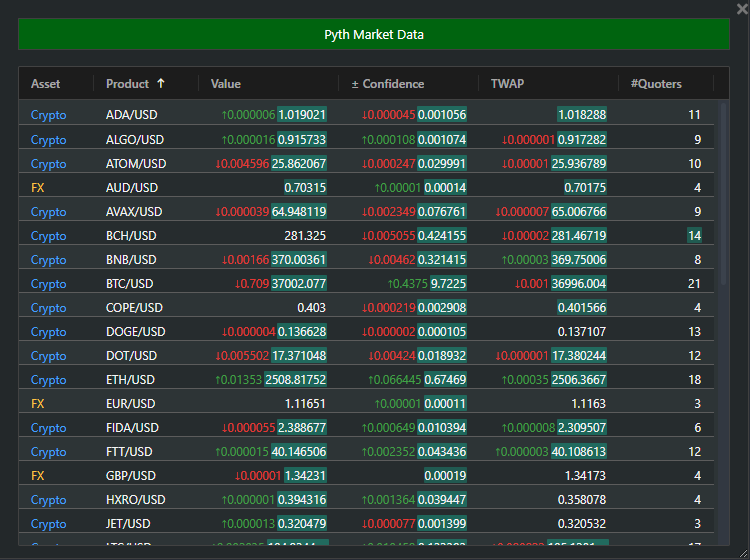The width and height of the screenshot is (750, 560).
Task: Click the BTC/USD value change ↓0.709
Action: (252, 284)
